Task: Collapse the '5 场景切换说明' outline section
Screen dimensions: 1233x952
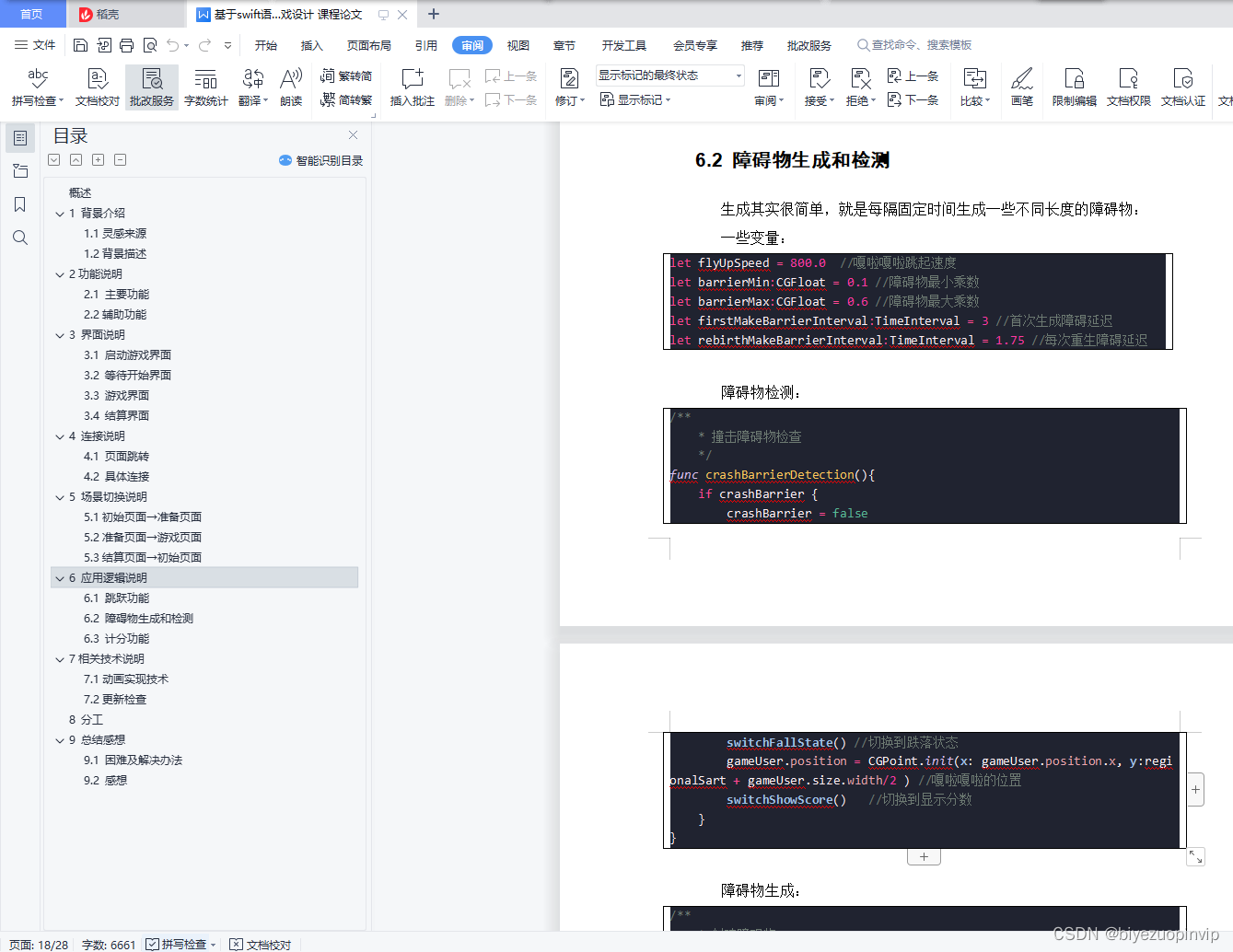Action: click(x=60, y=497)
